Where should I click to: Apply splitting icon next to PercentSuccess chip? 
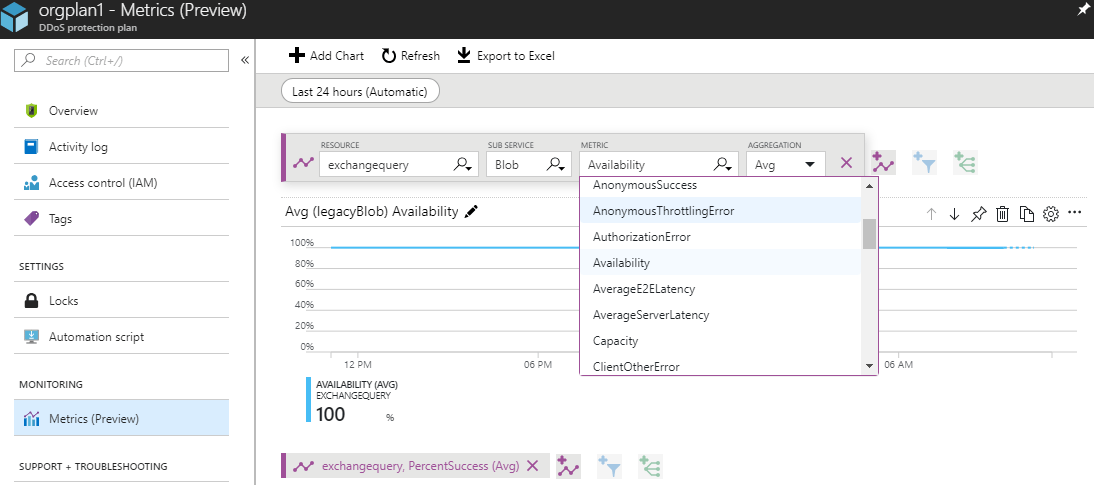(x=650, y=466)
